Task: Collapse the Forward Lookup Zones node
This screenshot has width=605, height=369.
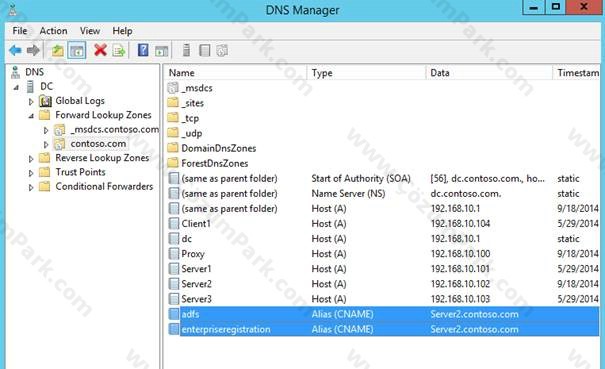Action: click(x=31, y=116)
